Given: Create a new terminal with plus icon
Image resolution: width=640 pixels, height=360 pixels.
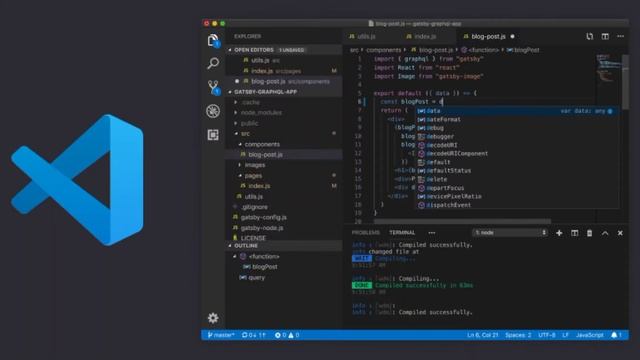Looking at the screenshot, I should [x=559, y=233].
